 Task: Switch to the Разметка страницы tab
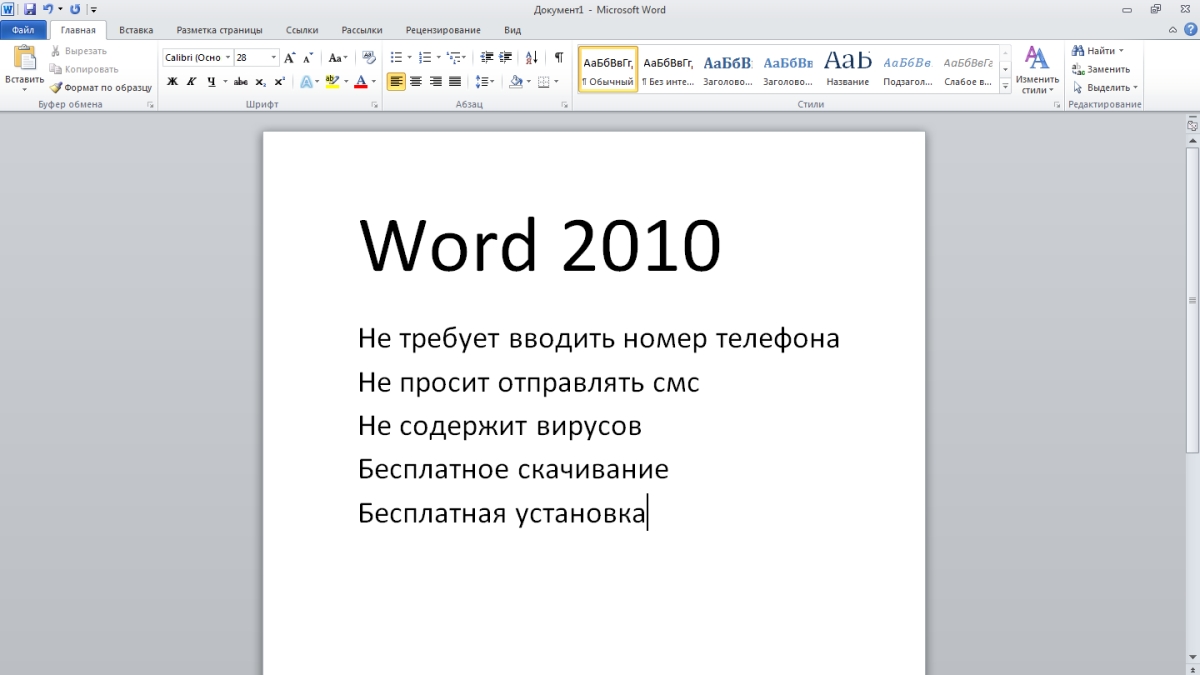[x=220, y=30]
